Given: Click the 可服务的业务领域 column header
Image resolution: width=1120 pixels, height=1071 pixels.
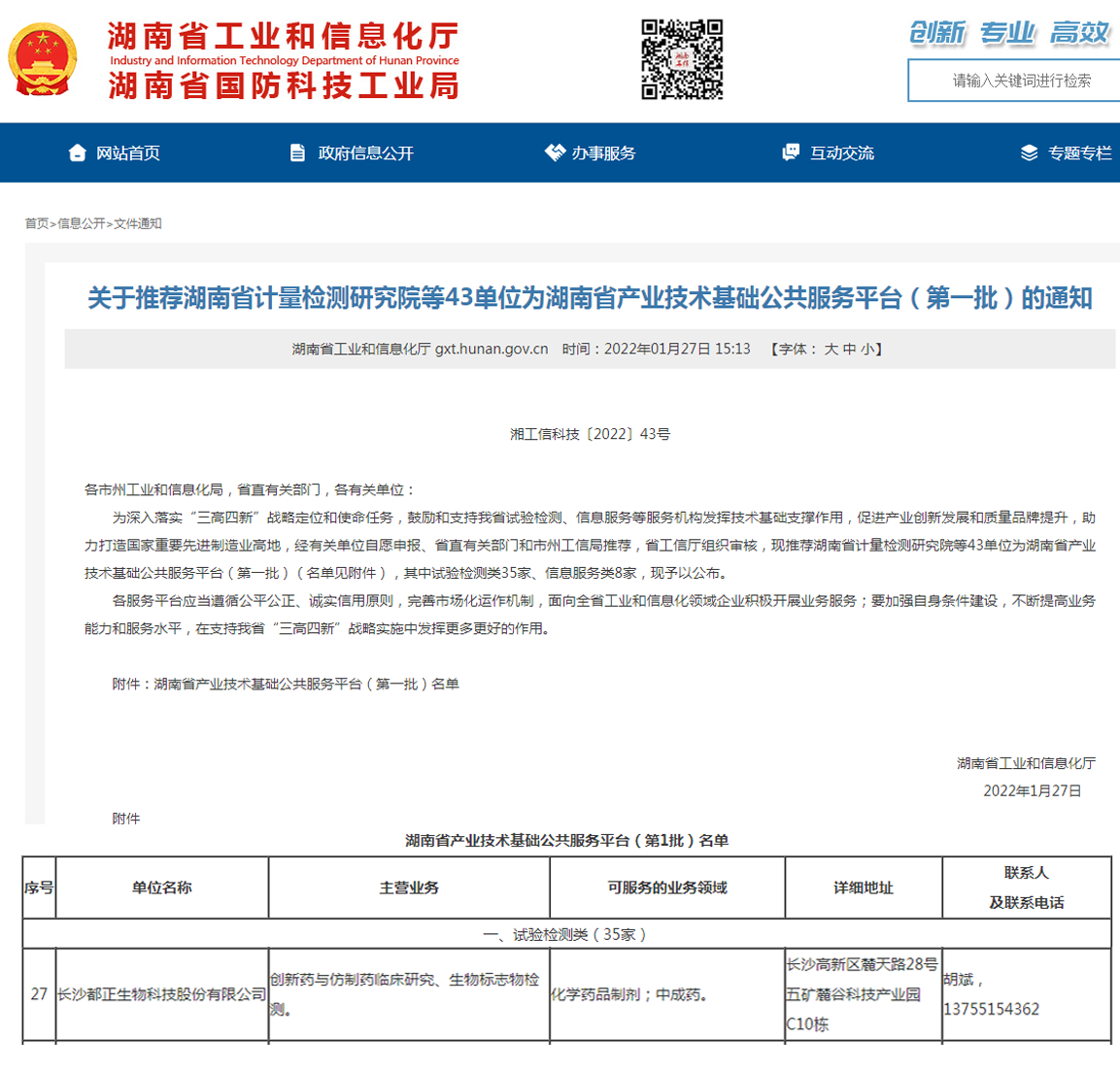Looking at the screenshot, I should pyautogui.click(x=667, y=887).
